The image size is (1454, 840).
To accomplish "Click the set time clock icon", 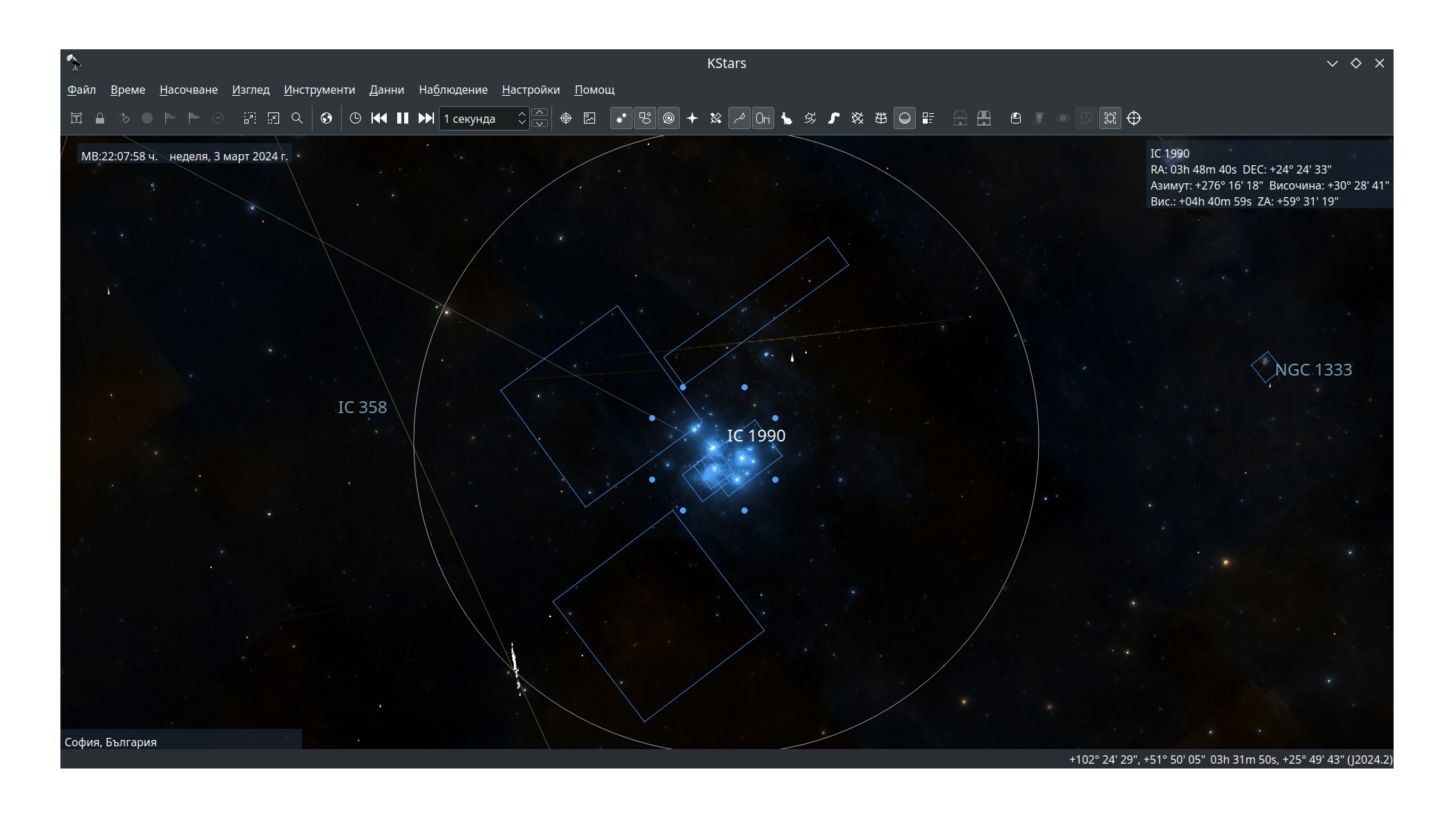I will [356, 118].
